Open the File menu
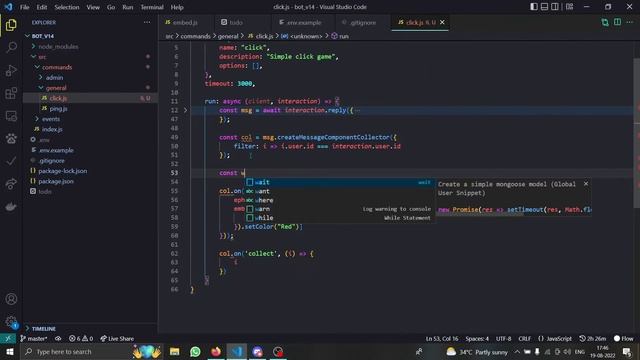Viewport: 640px width, 360px height. pyautogui.click(x=24, y=7)
